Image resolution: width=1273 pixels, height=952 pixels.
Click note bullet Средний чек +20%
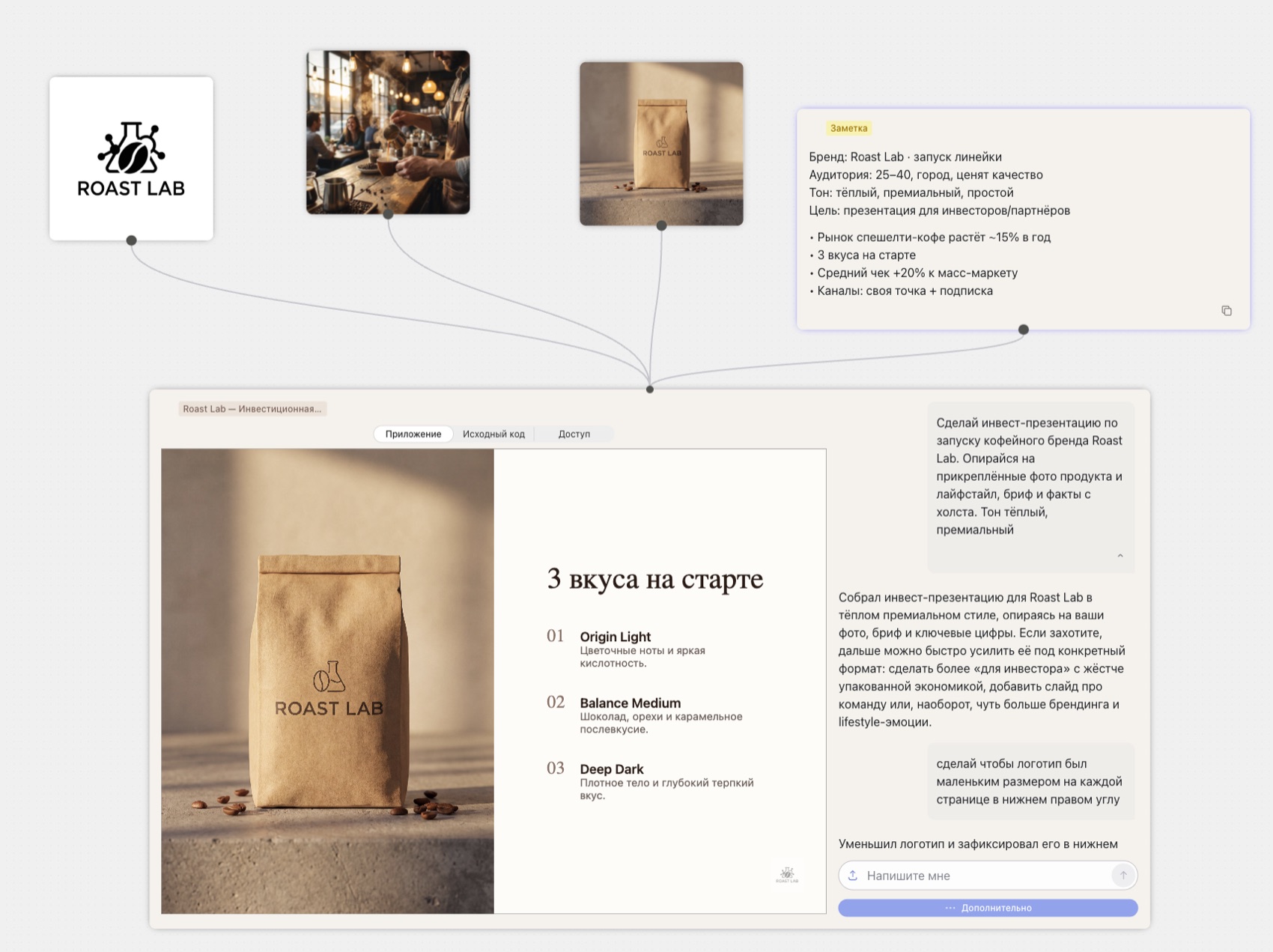(x=913, y=273)
